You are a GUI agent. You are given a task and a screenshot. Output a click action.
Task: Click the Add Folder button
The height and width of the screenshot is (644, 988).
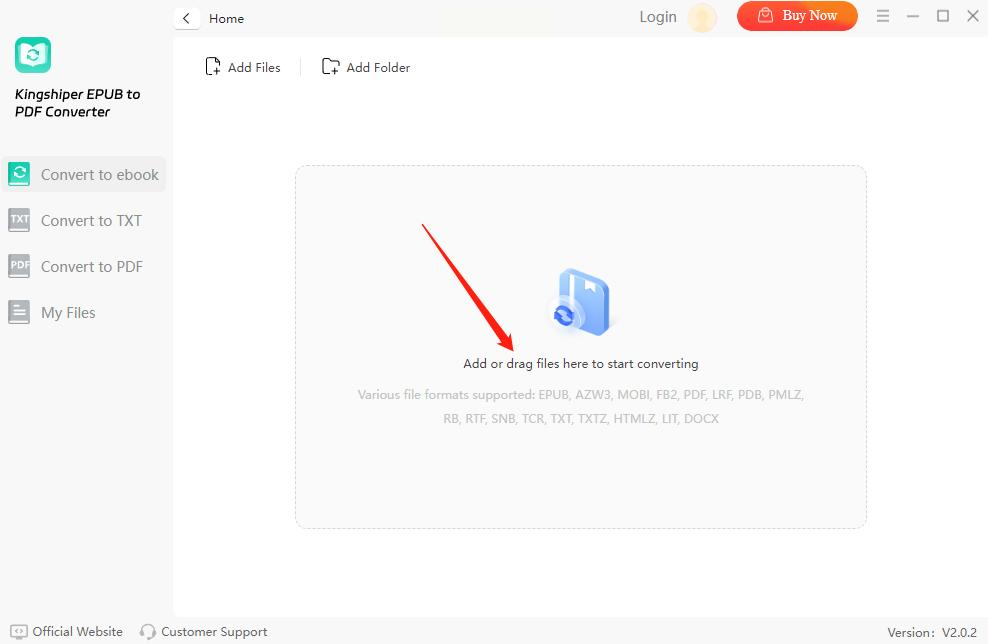[x=365, y=67]
